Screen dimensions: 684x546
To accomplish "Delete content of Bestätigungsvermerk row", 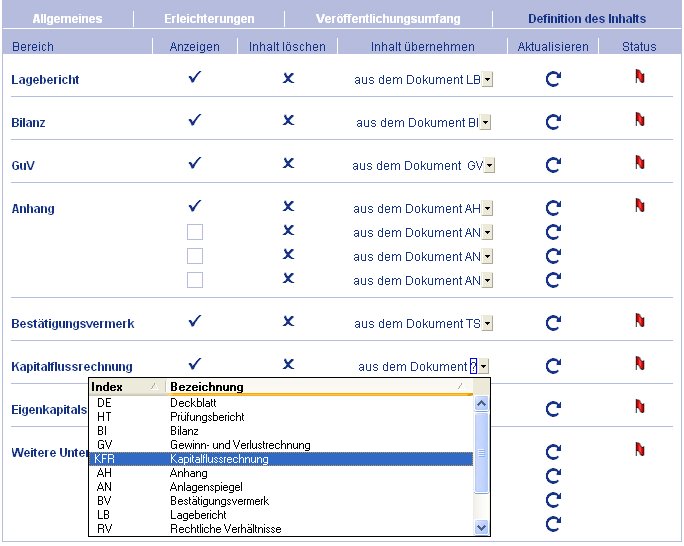I will tap(288, 321).
